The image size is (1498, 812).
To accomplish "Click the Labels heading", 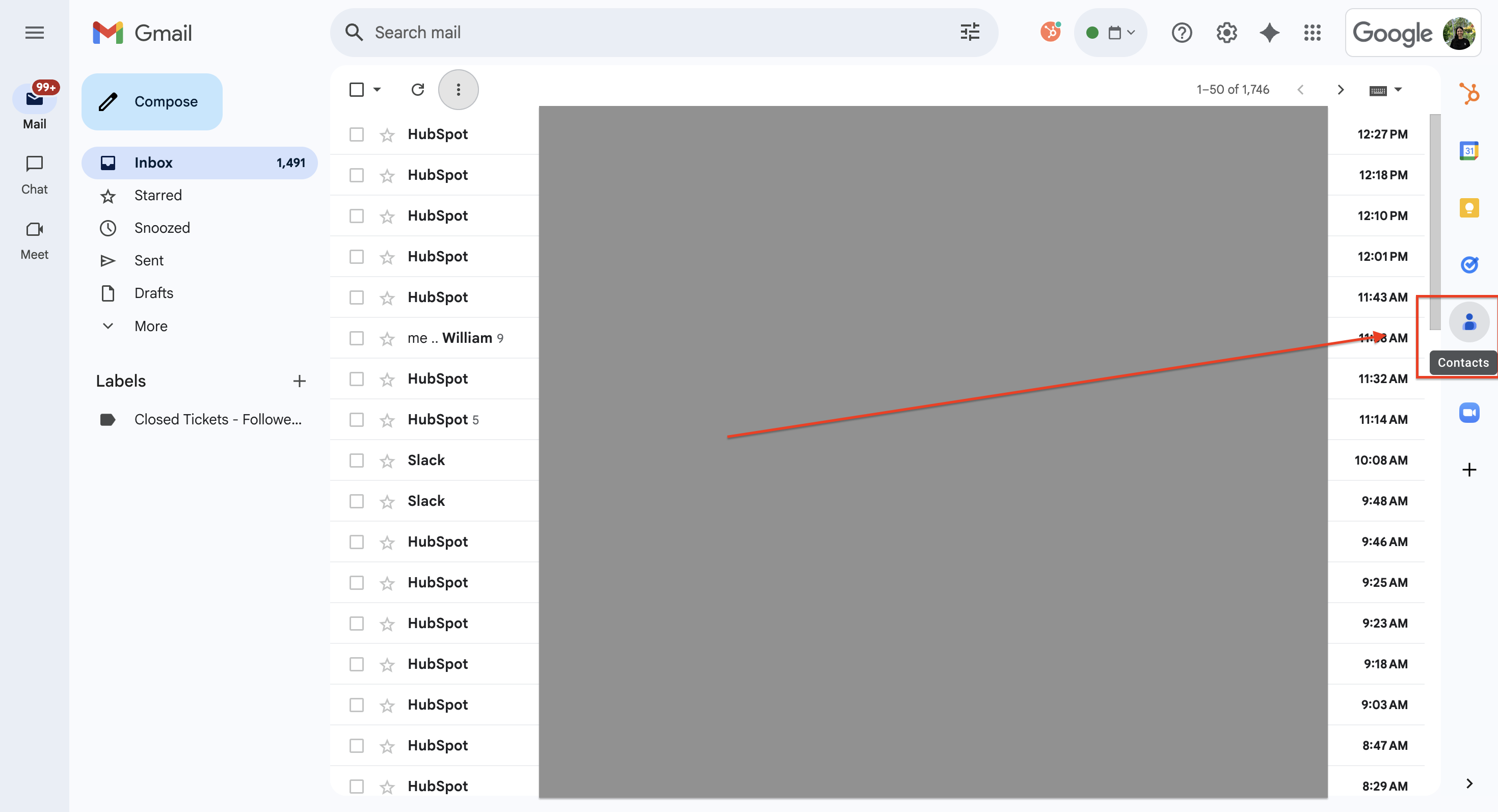I will click(x=121, y=381).
